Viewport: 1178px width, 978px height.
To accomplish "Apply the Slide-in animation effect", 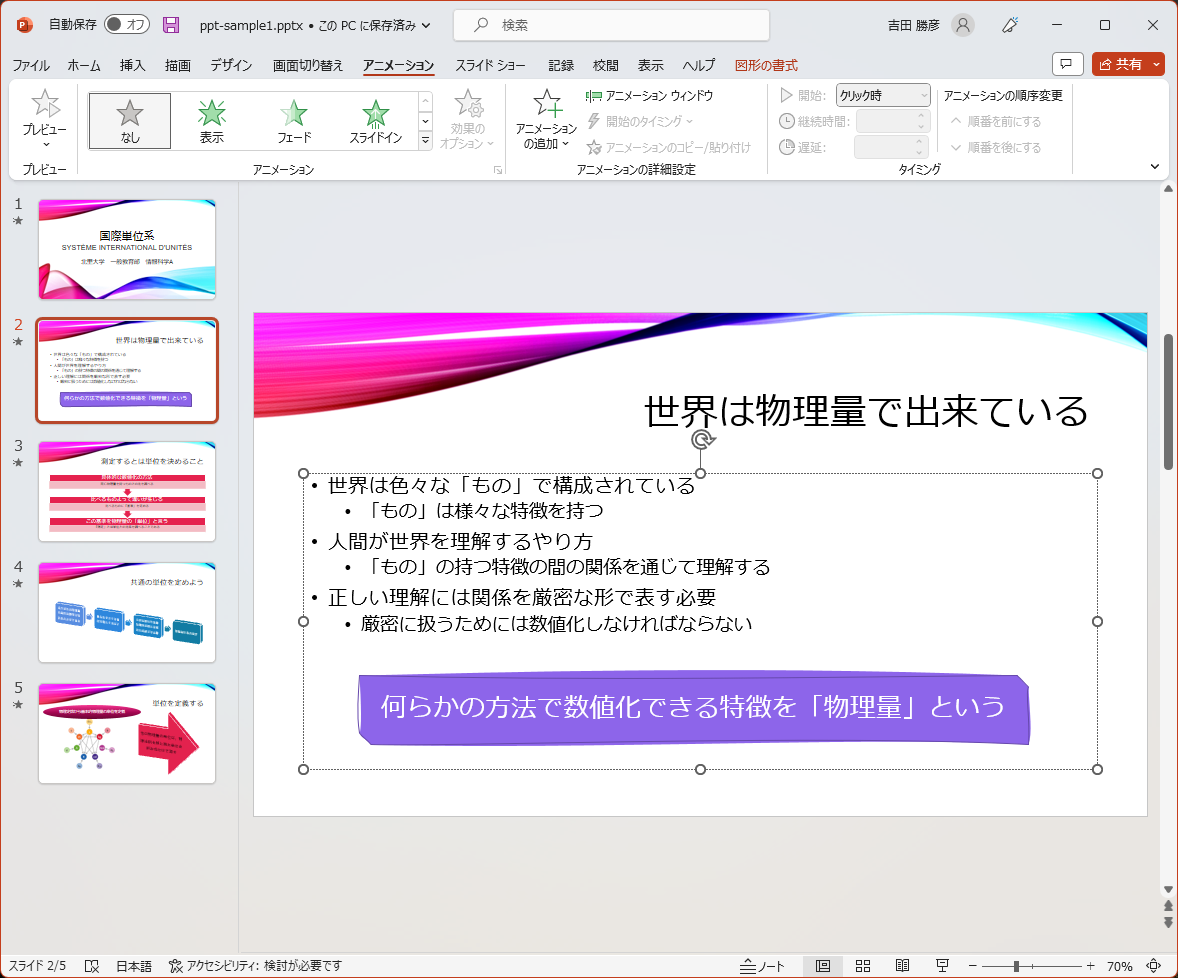I will (x=375, y=121).
